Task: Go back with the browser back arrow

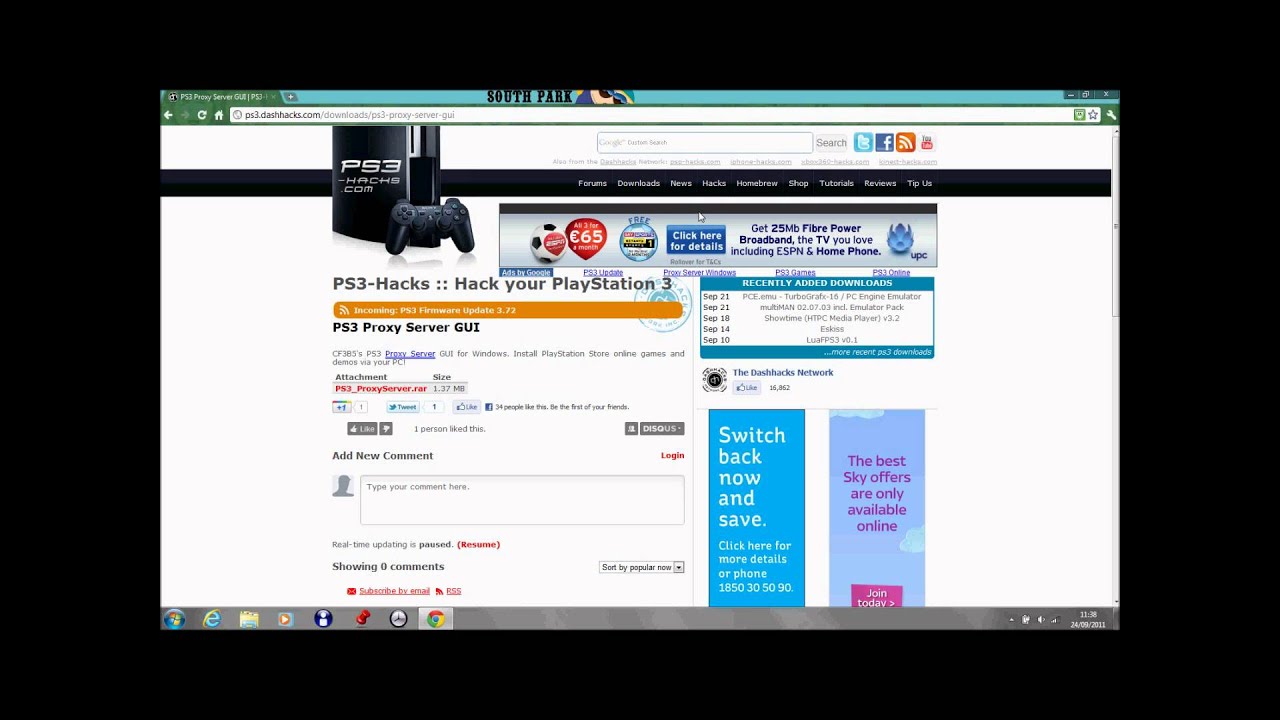Action: (x=168, y=115)
